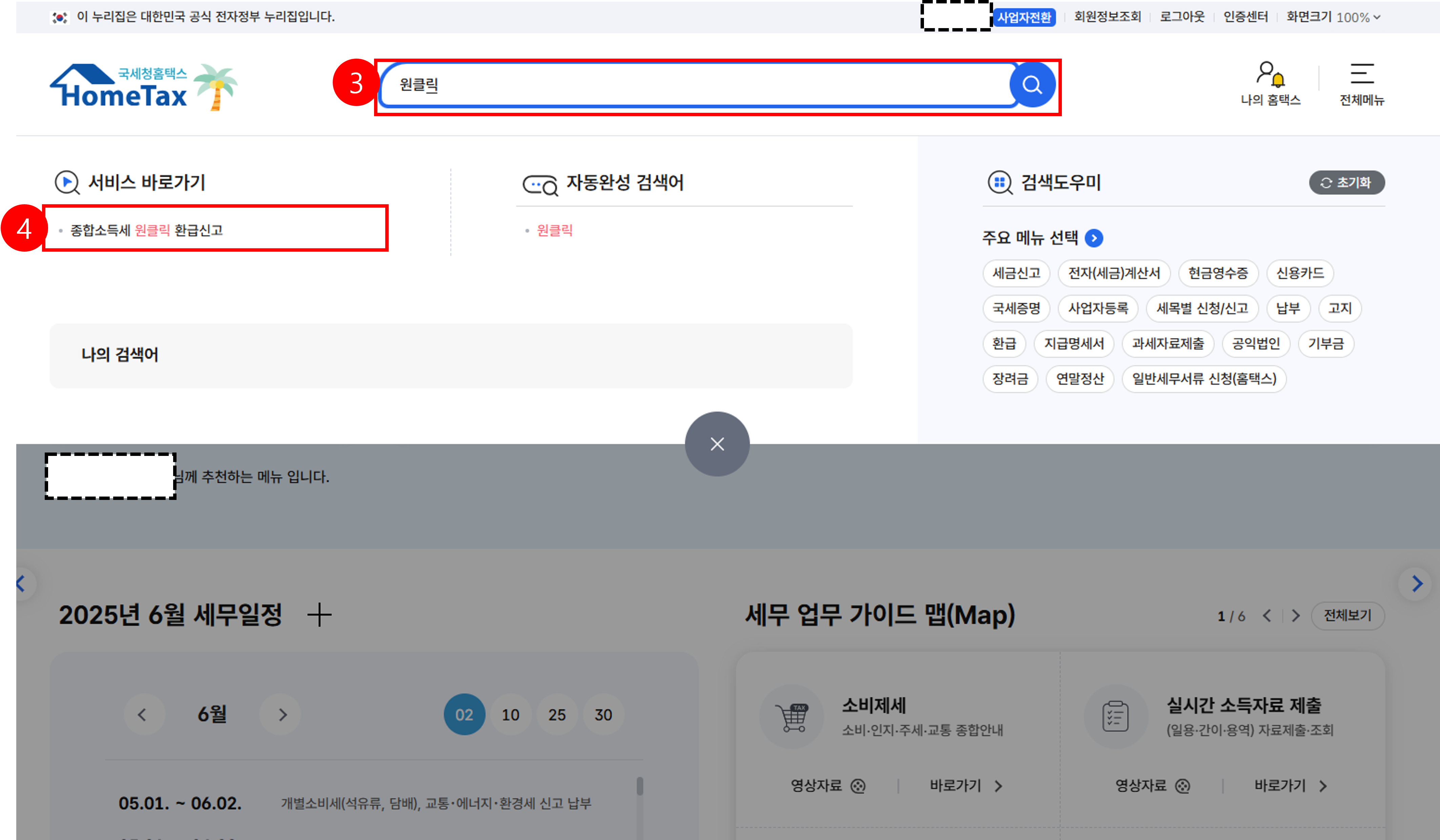Click inside the search input field
This screenshot has height=840, width=1440.
tap(686, 85)
